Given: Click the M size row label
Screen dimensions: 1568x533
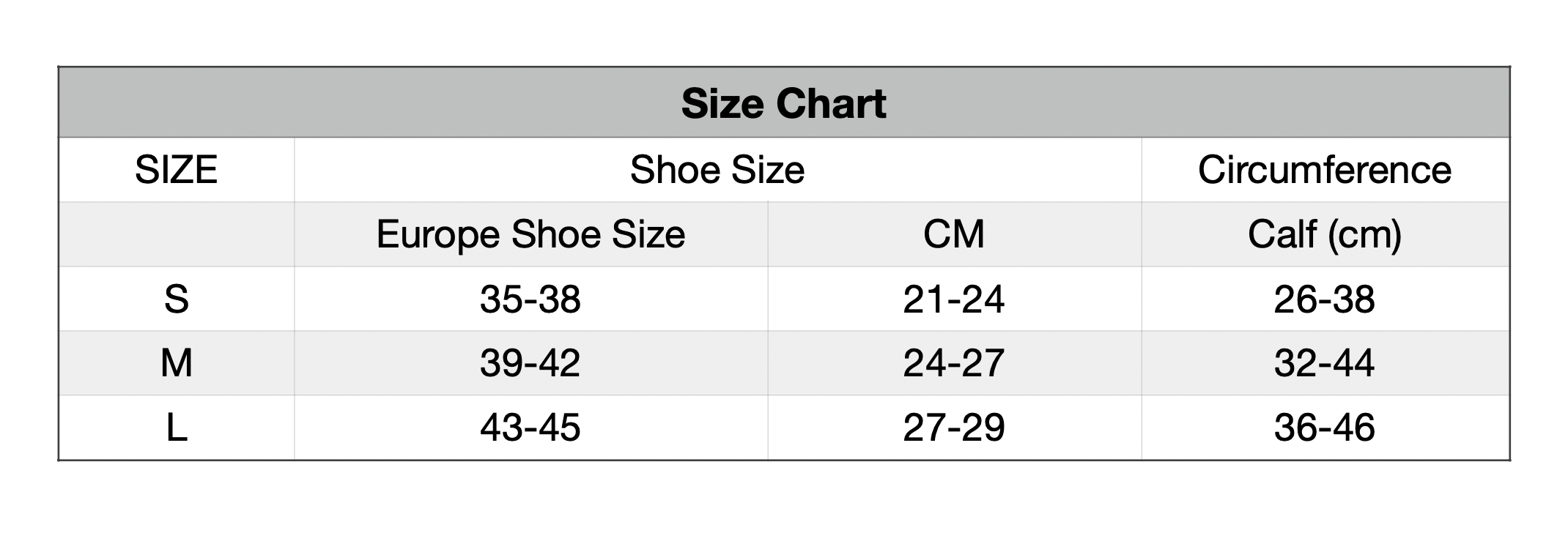Looking at the screenshot, I should coord(176,363).
